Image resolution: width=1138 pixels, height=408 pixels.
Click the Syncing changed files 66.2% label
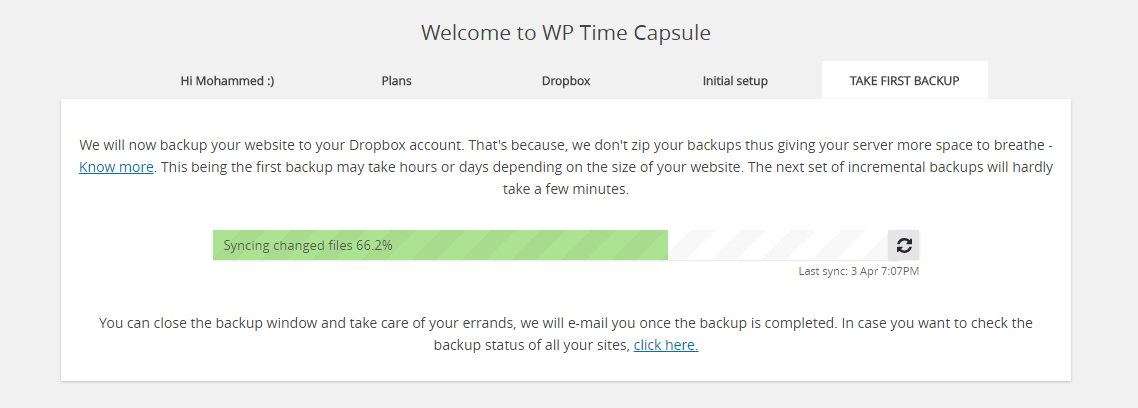tap(308, 245)
